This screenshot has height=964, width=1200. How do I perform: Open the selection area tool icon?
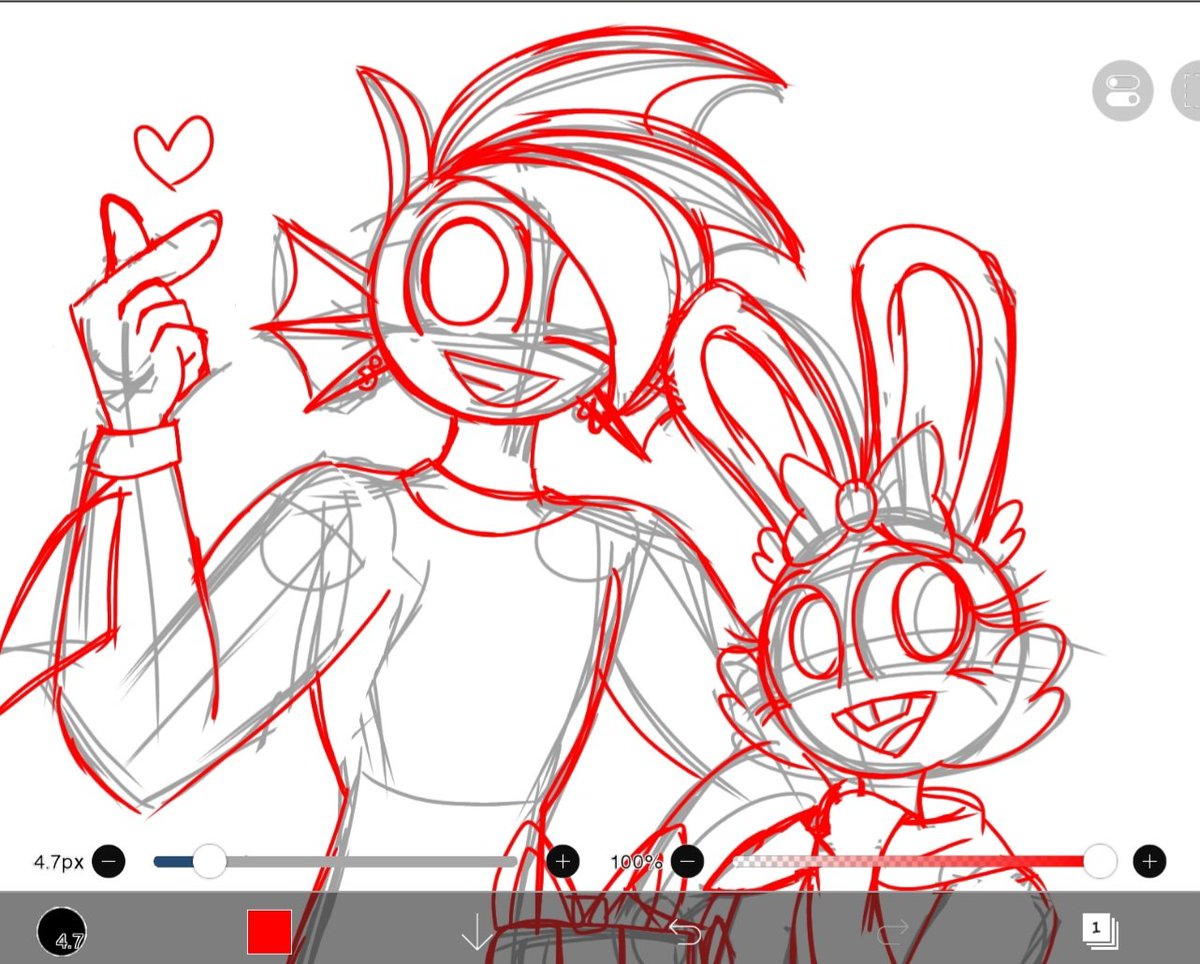tap(1187, 90)
